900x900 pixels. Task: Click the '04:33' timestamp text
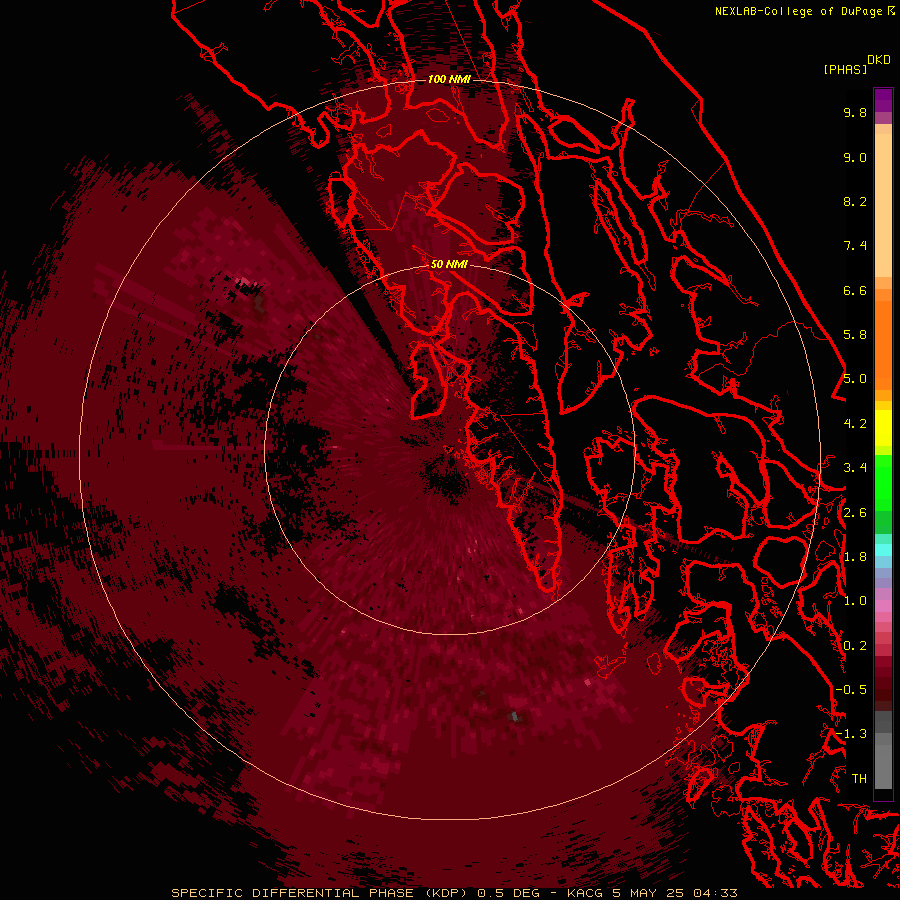click(x=715, y=893)
